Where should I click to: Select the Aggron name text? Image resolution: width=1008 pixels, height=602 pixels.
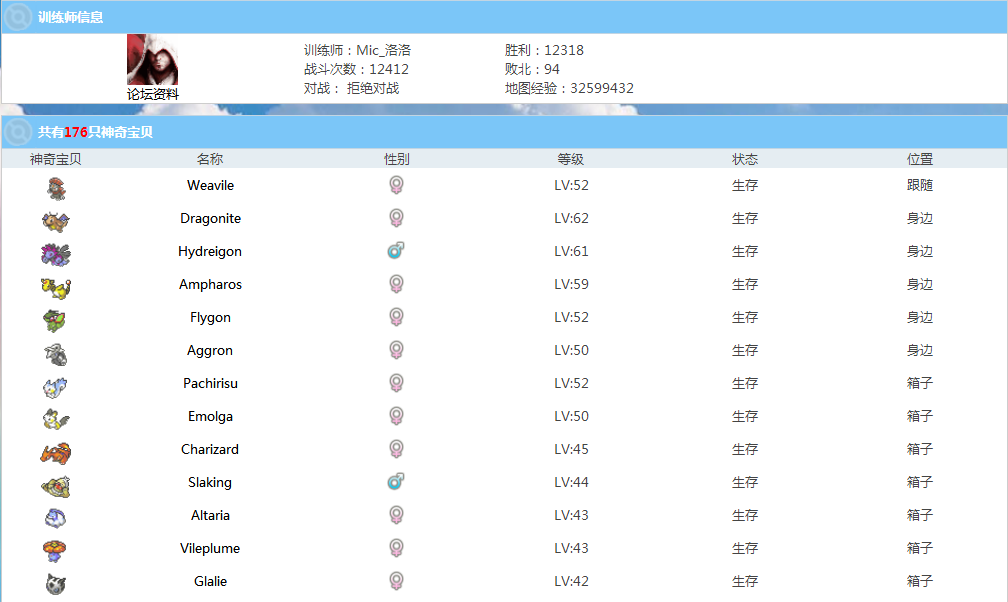click(210, 351)
